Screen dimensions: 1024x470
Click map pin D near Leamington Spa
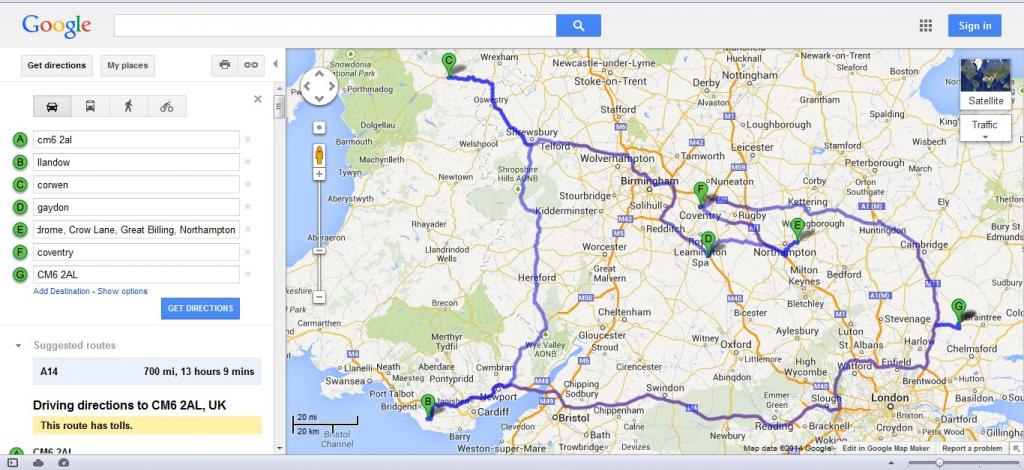click(x=709, y=244)
